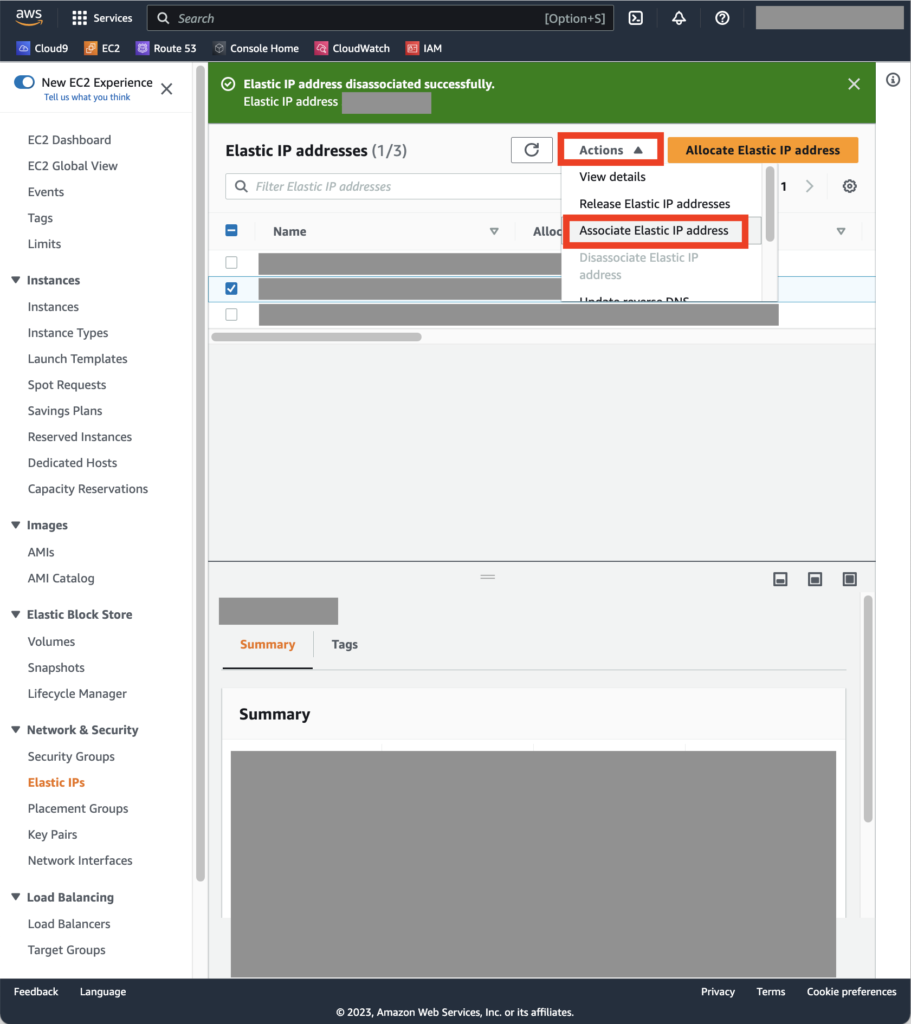Open Launch Templates in sidebar
Image resolution: width=911 pixels, height=1024 pixels.
(x=78, y=359)
